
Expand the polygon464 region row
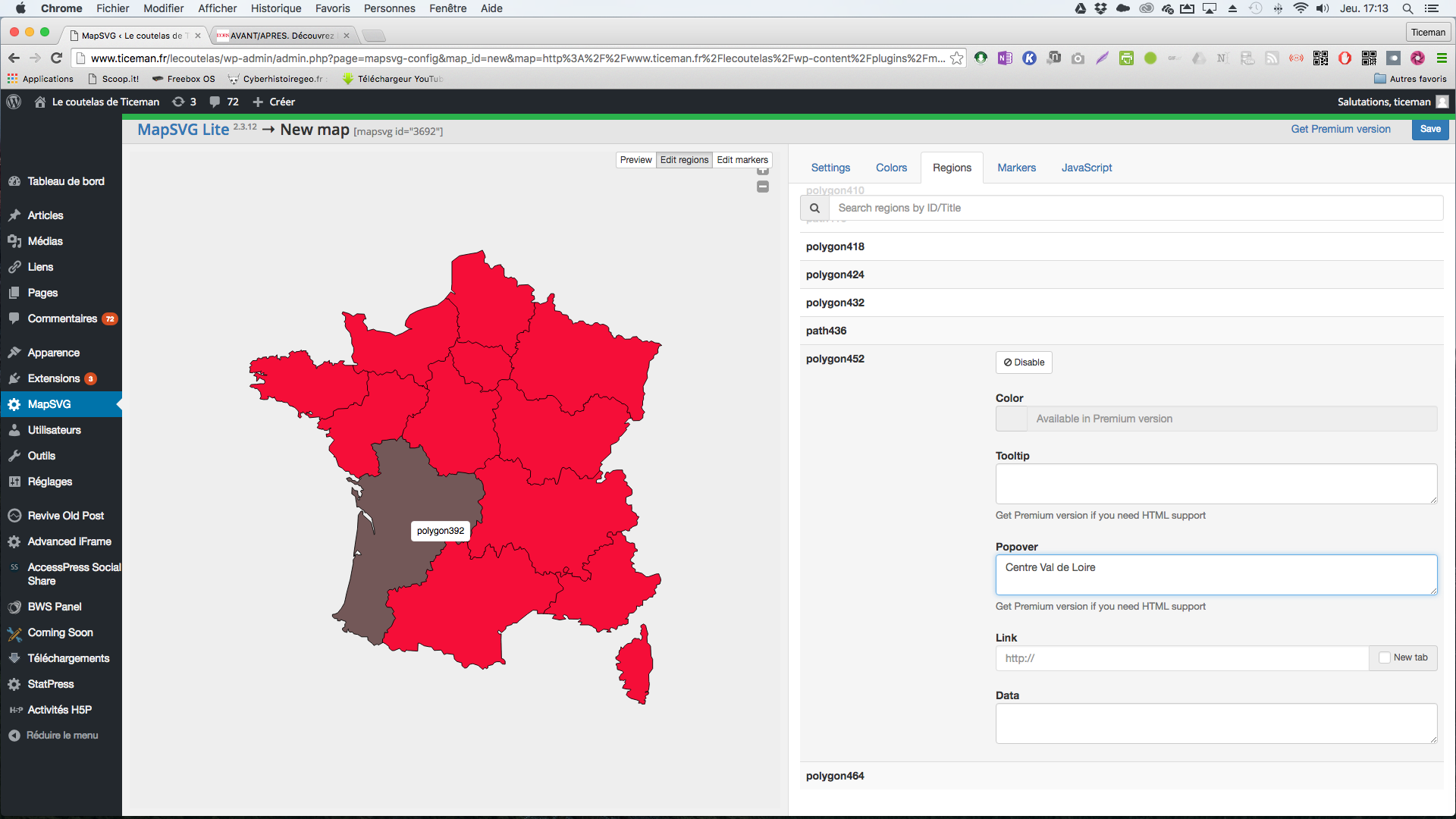pyautogui.click(x=835, y=776)
